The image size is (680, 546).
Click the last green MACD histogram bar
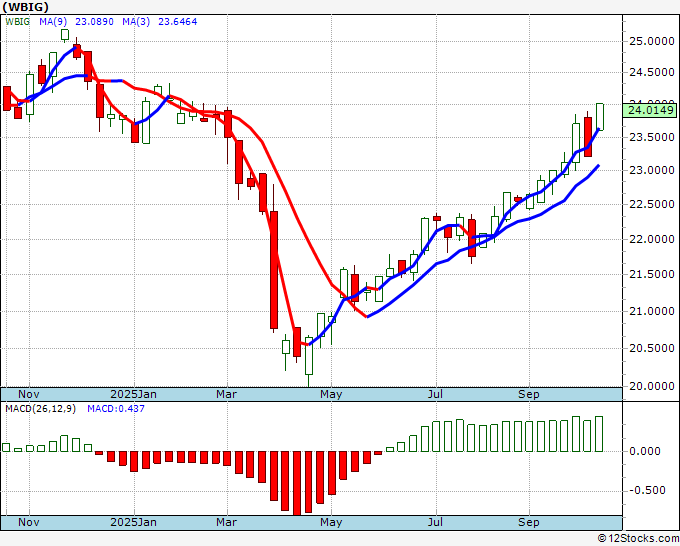coord(599,434)
